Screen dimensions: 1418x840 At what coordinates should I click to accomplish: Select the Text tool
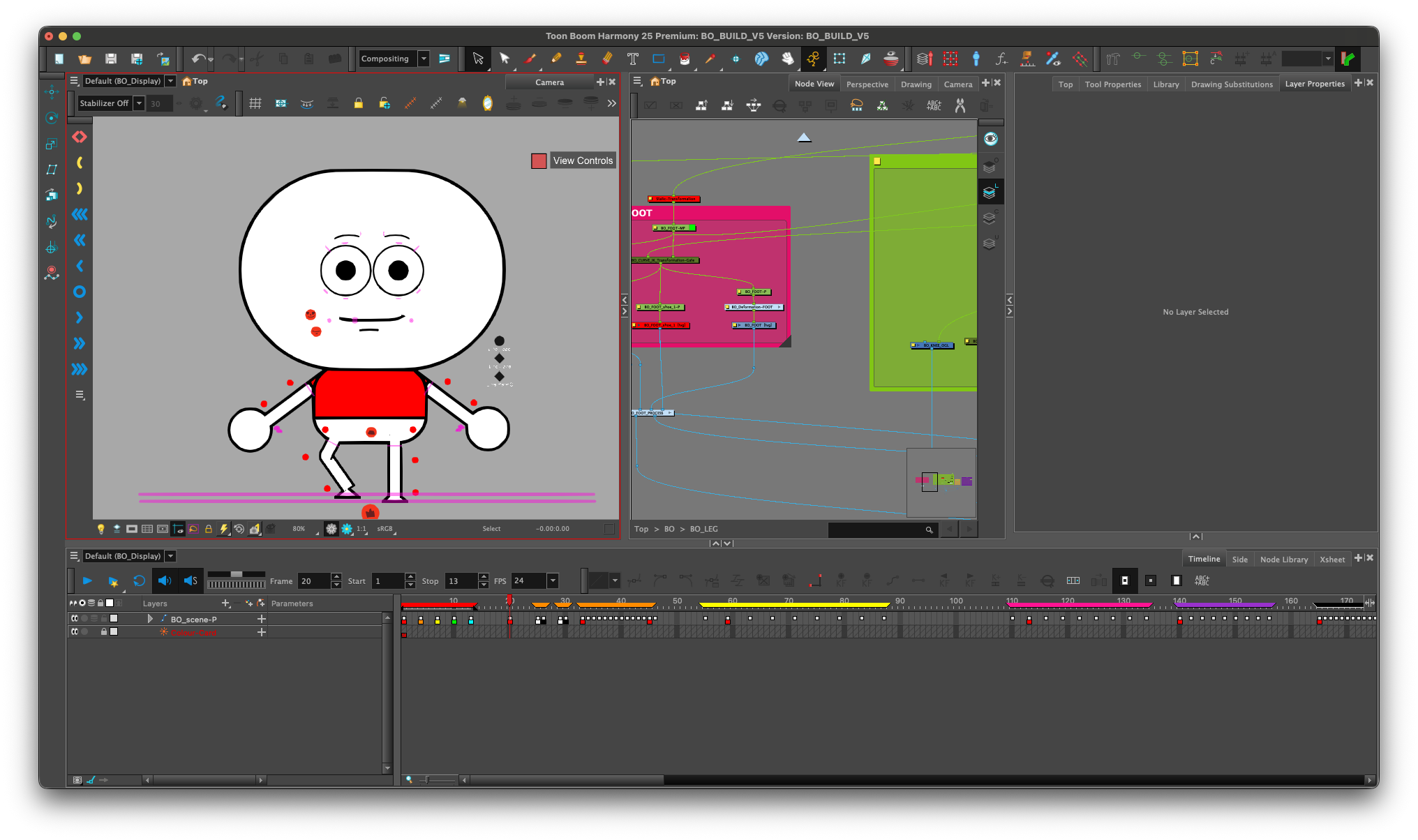tap(632, 59)
